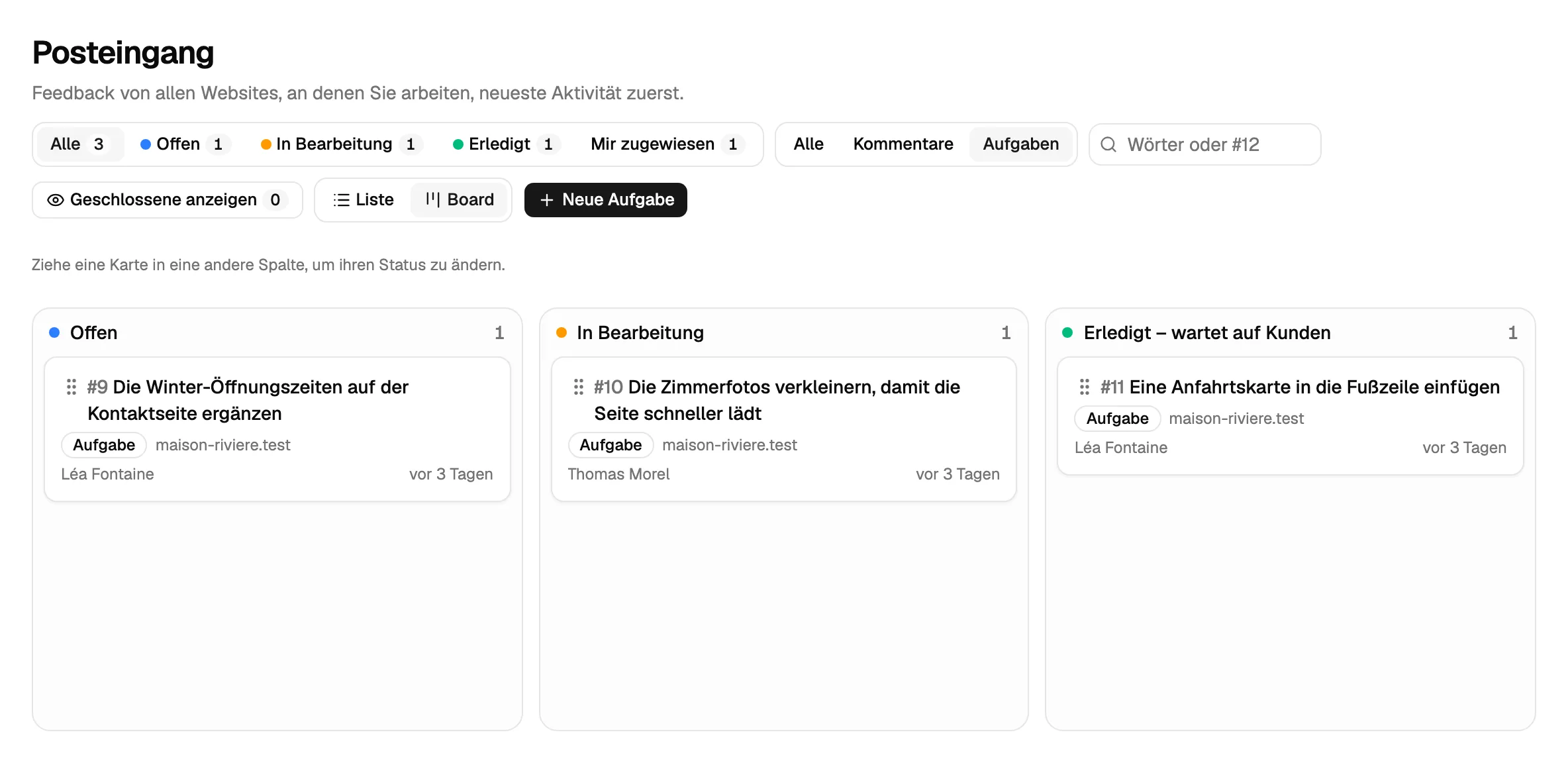
Task: Click maison-riviere.test on card #9
Action: pyautogui.click(x=223, y=445)
